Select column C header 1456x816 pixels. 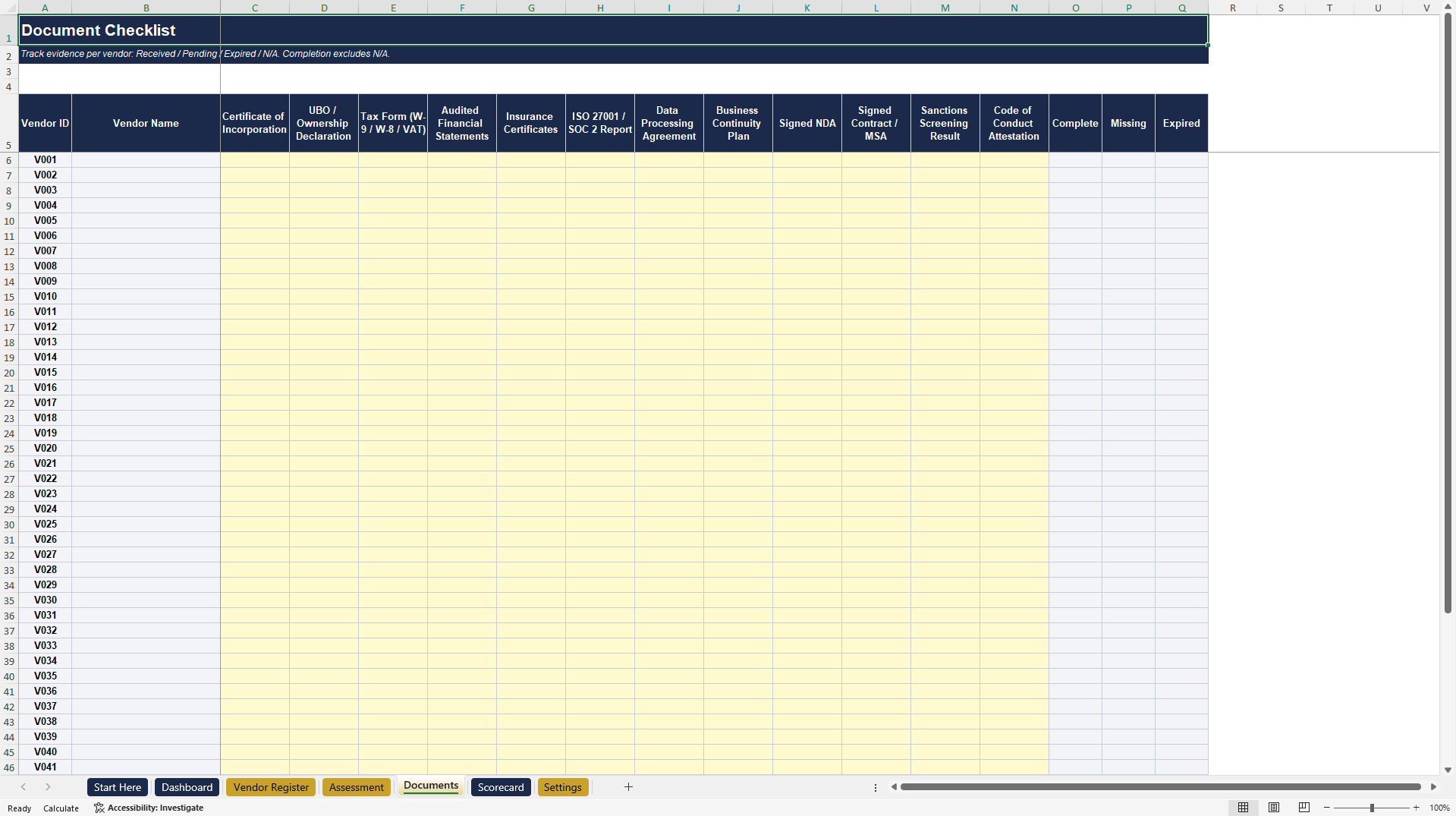tap(255, 8)
